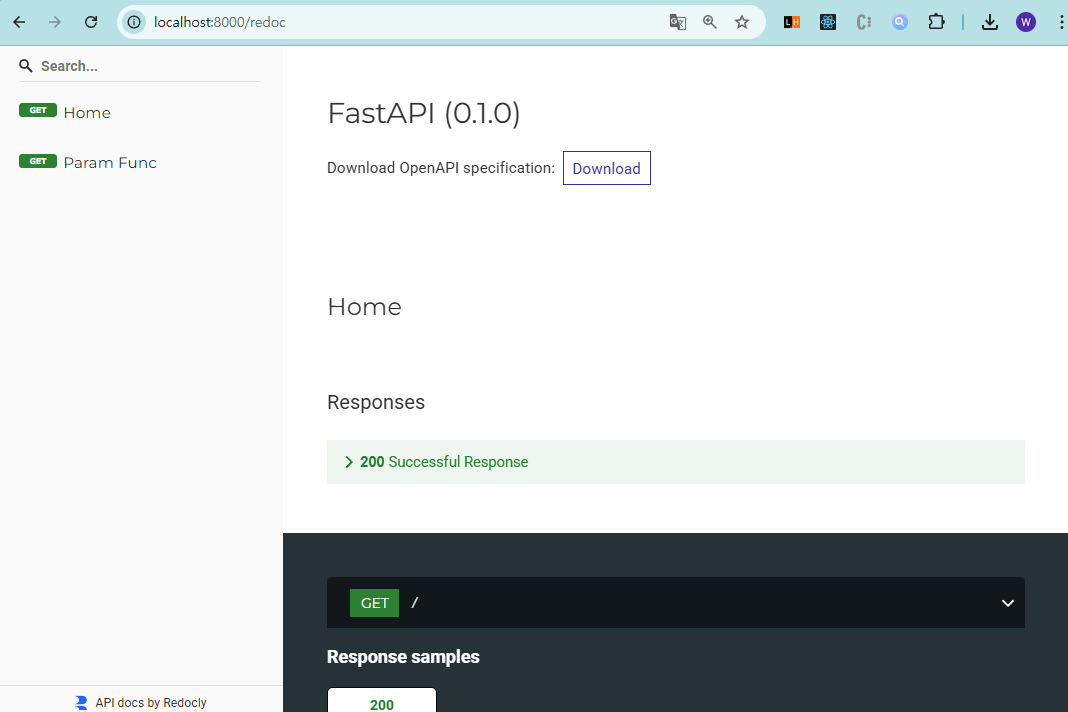
Task: Click the green GET label in endpoint bar
Action: pos(374,603)
